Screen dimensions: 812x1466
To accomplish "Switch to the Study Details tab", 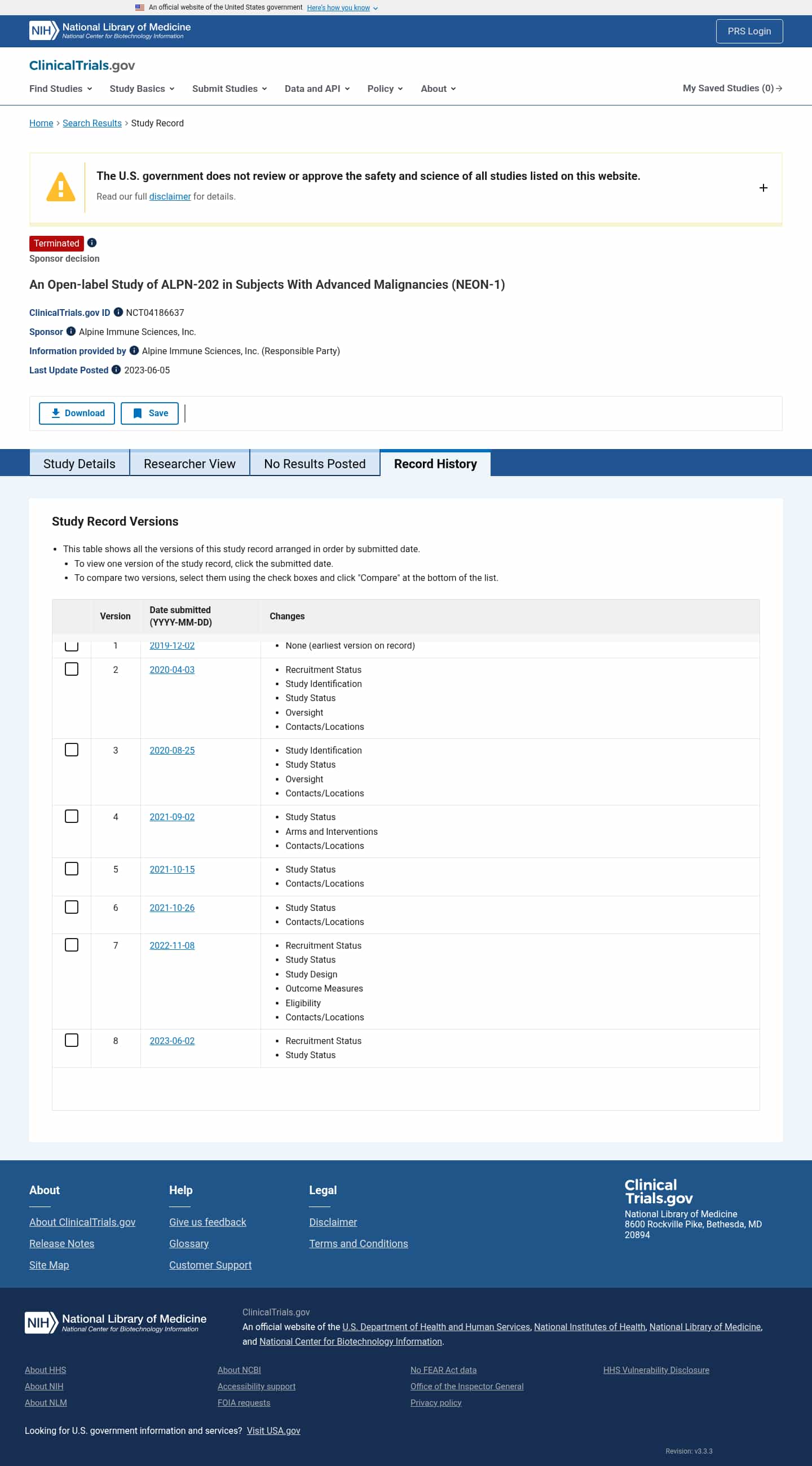I will (x=79, y=464).
